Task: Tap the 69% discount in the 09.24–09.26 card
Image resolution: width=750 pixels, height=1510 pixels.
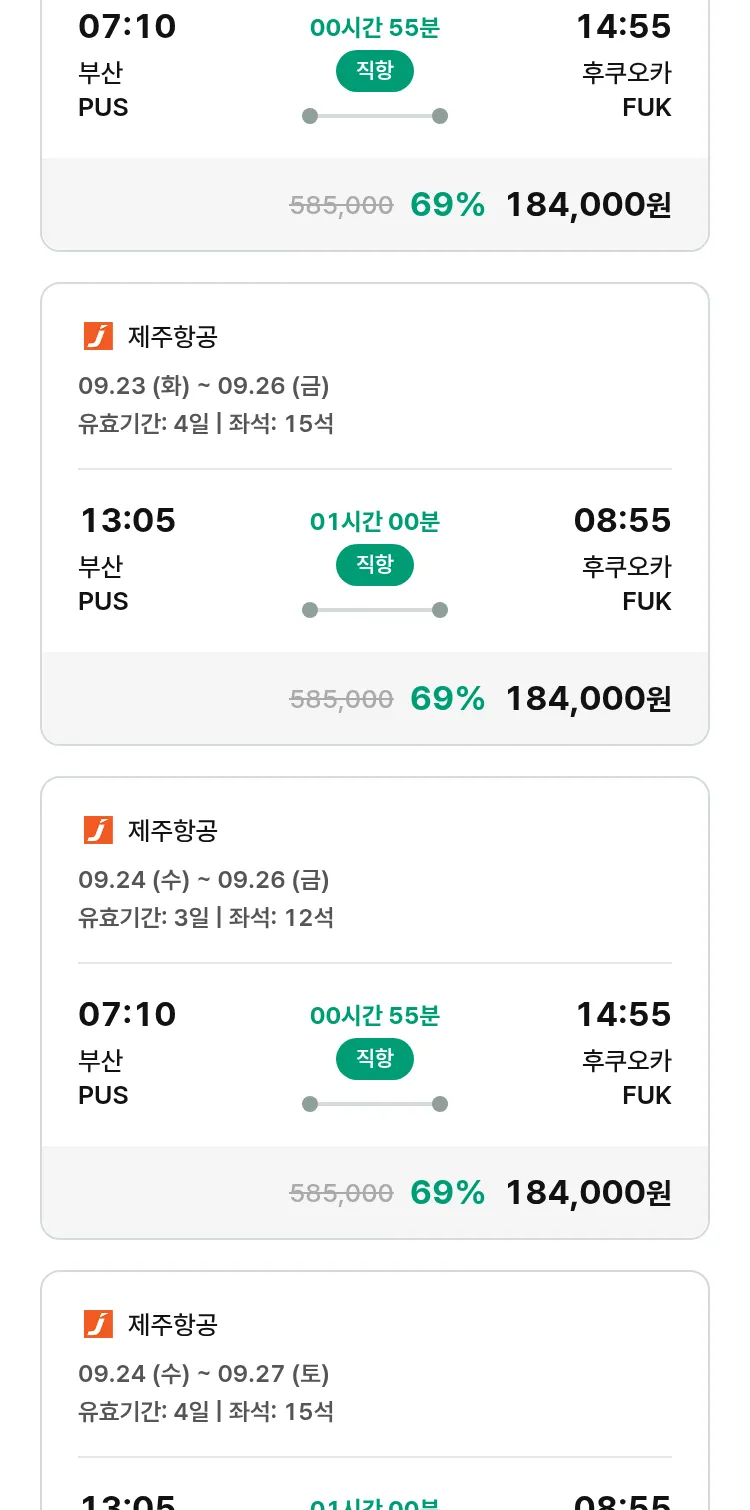Action: [x=447, y=1192]
